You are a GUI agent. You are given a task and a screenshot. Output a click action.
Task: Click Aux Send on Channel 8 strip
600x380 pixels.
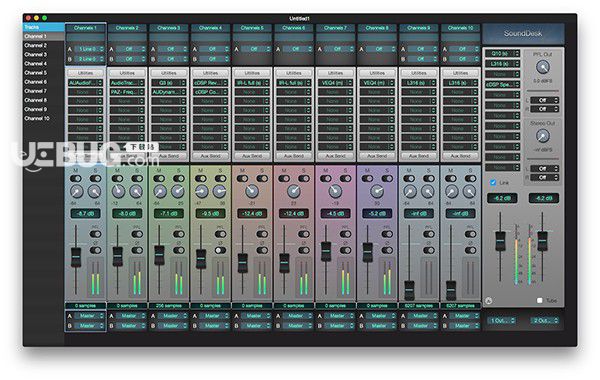pos(377,156)
